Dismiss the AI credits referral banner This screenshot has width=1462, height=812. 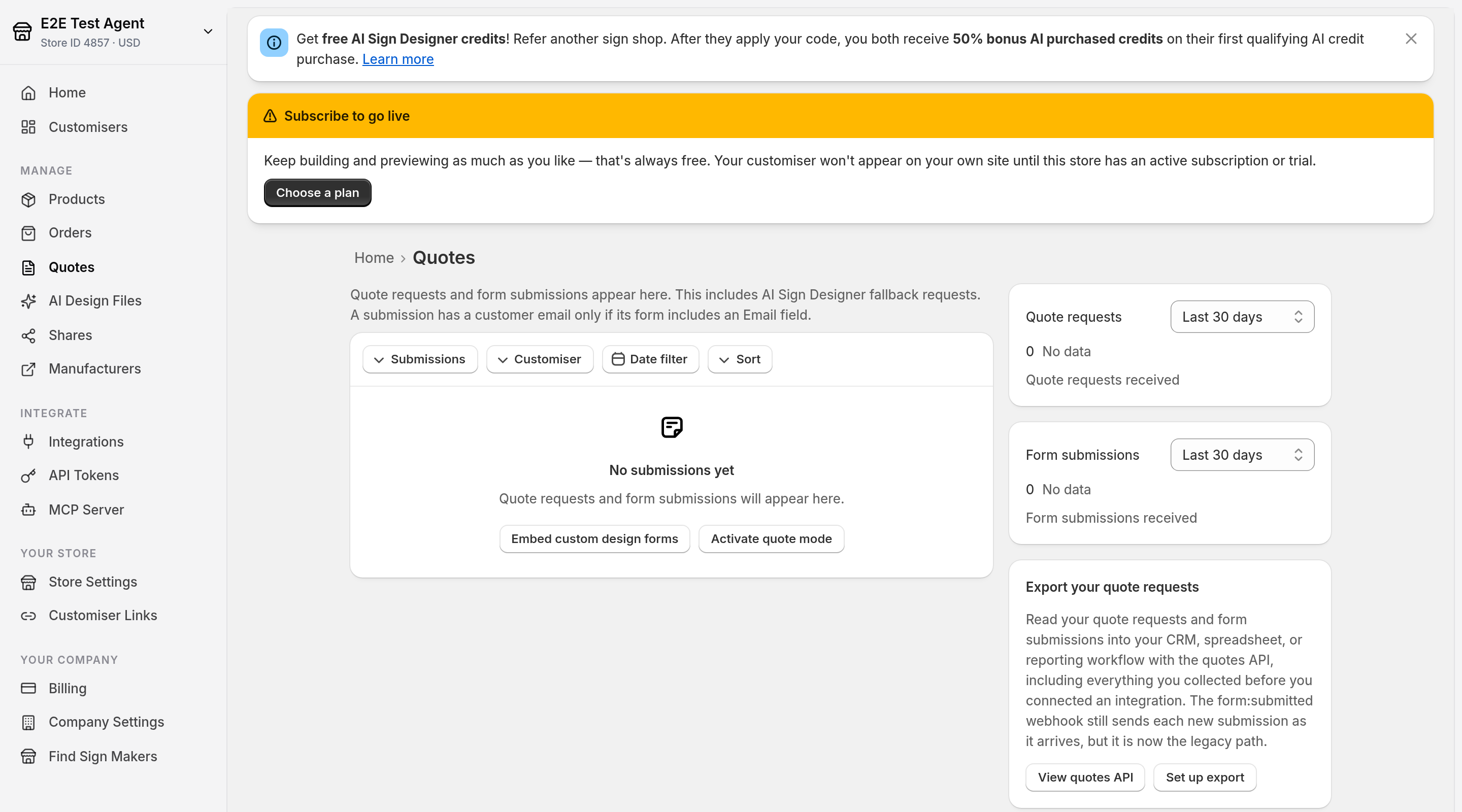tap(1411, 39)
